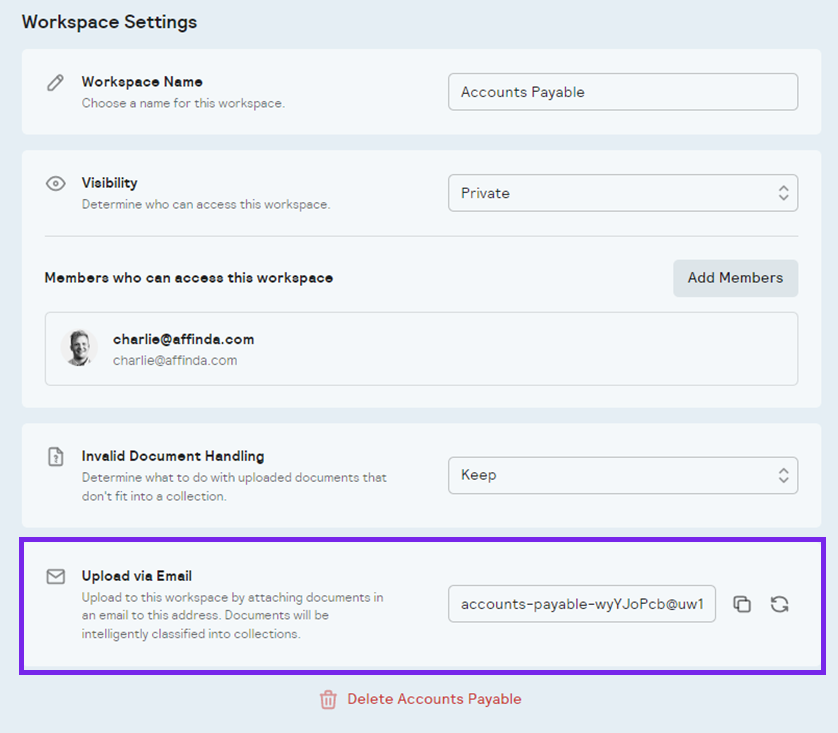This screenshot has width=838, height=733.
Task: Copy the upload email address icon
Action: pos(742,604)
